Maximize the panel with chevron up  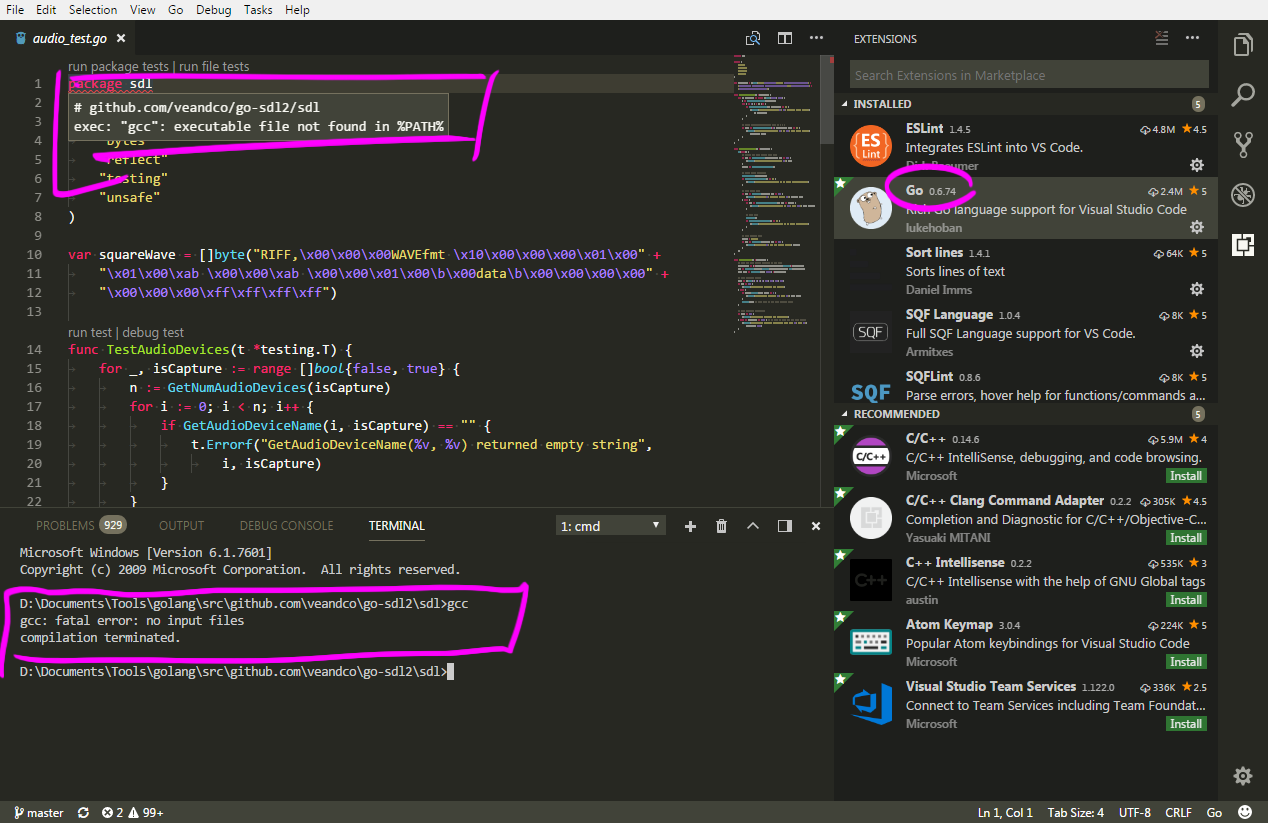[753, 526]
